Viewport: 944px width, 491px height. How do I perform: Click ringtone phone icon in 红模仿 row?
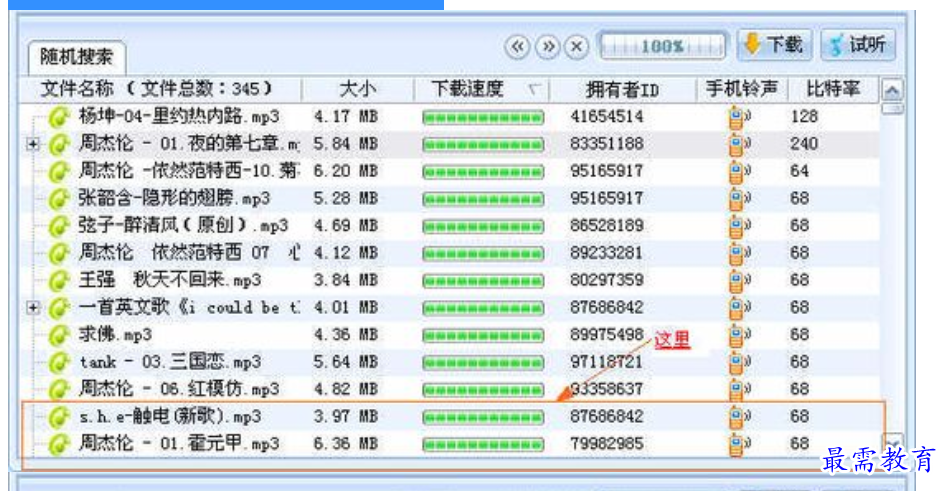pos(739,391)
